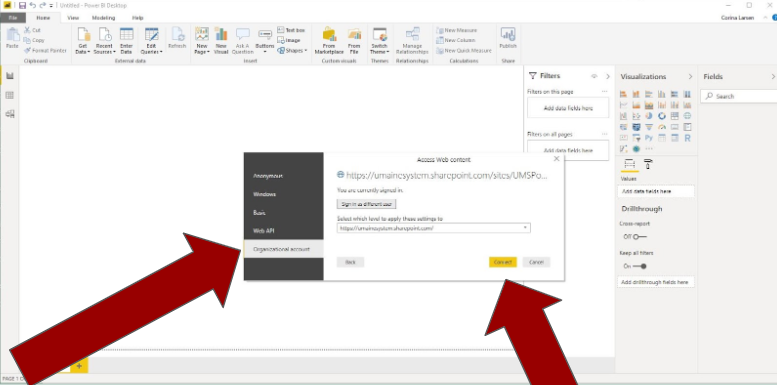Image resolution: width=777 pixels, height=385 pixels.
Task: Click the Fields pane Search box
Action: click(738, 96)
